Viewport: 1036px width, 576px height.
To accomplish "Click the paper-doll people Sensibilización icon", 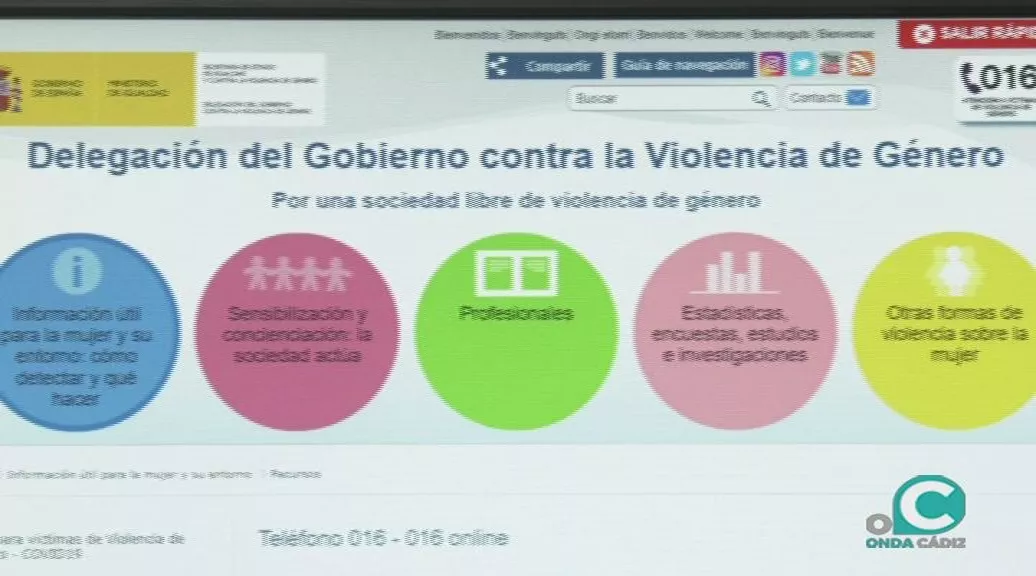I will pos(297,273).
